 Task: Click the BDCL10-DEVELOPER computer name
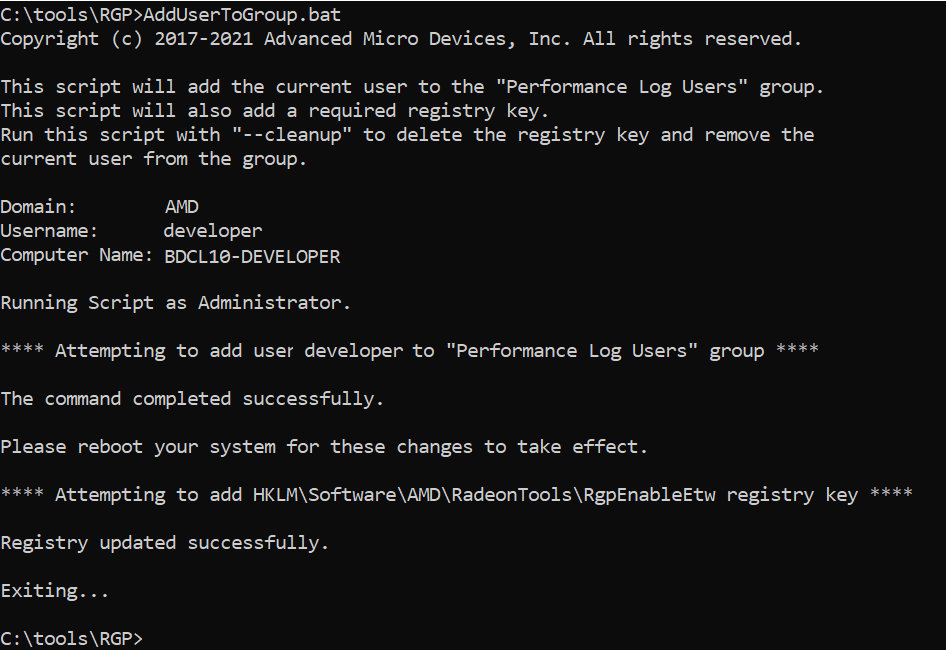[252, 256]
